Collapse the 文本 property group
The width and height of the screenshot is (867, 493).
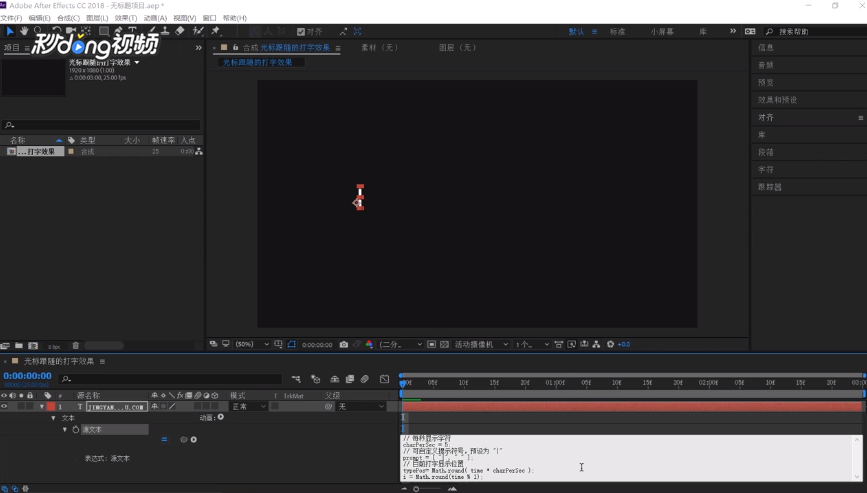53,418
